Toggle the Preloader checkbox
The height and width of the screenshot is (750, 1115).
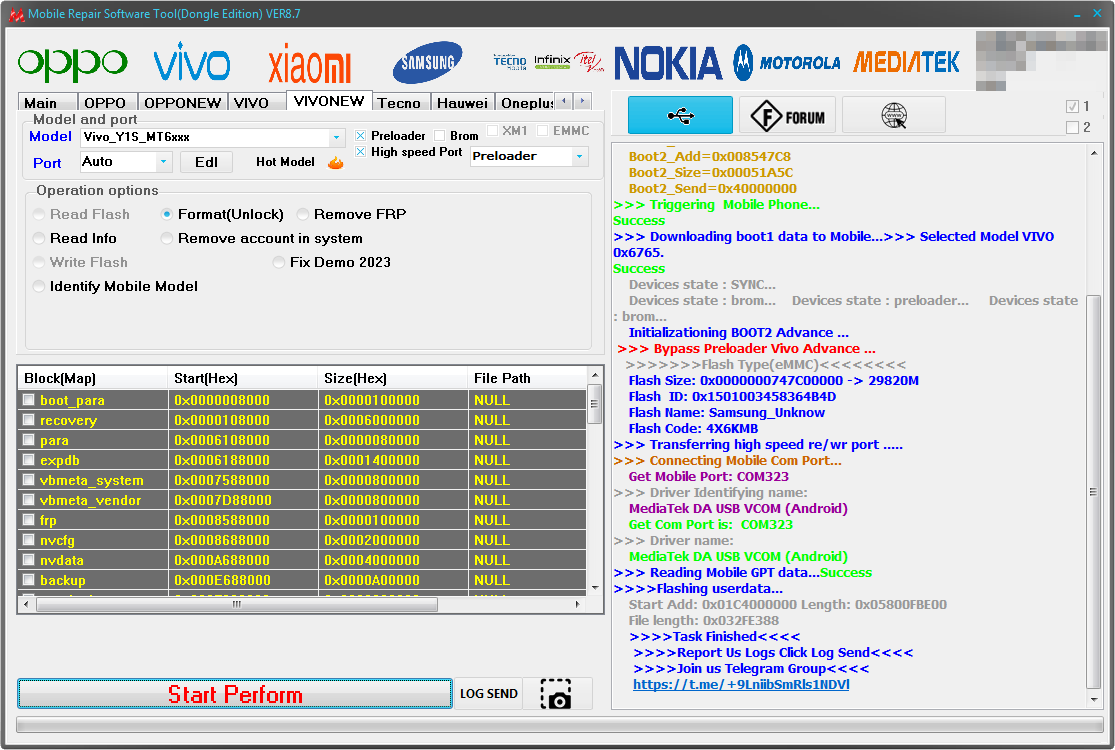pyautogui.click(x=361, y=136)
